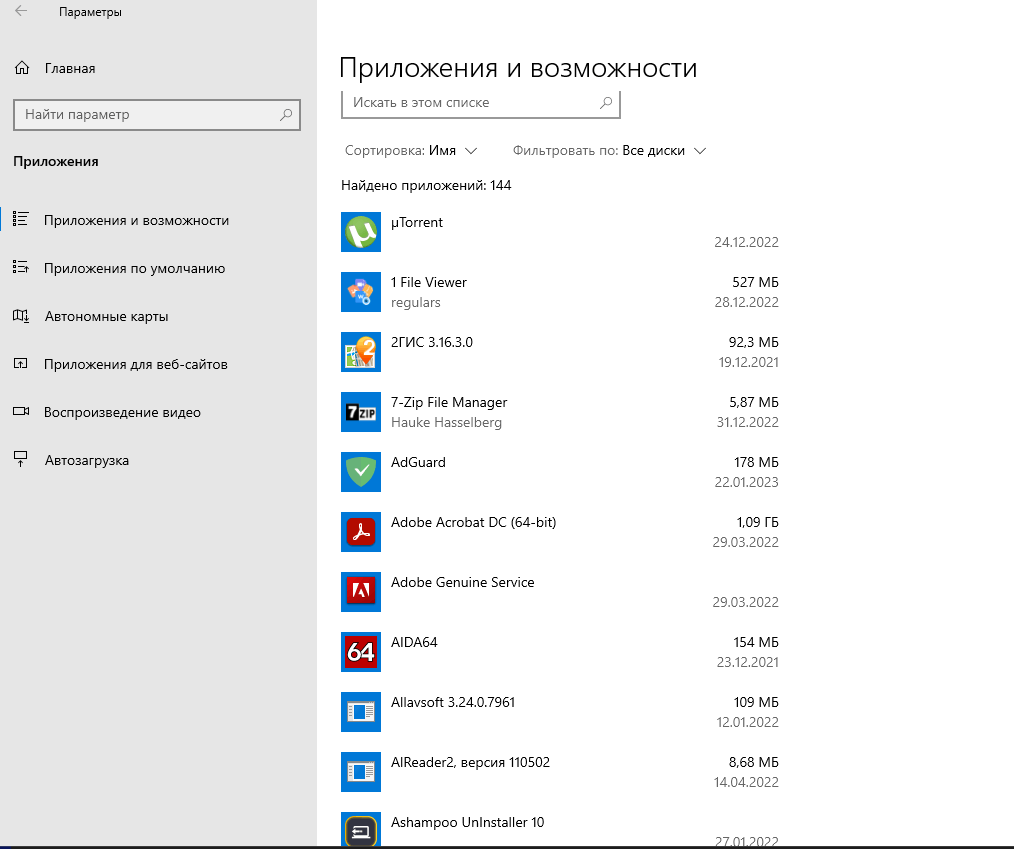Select the AdGuard entry name

pos(418,462)
